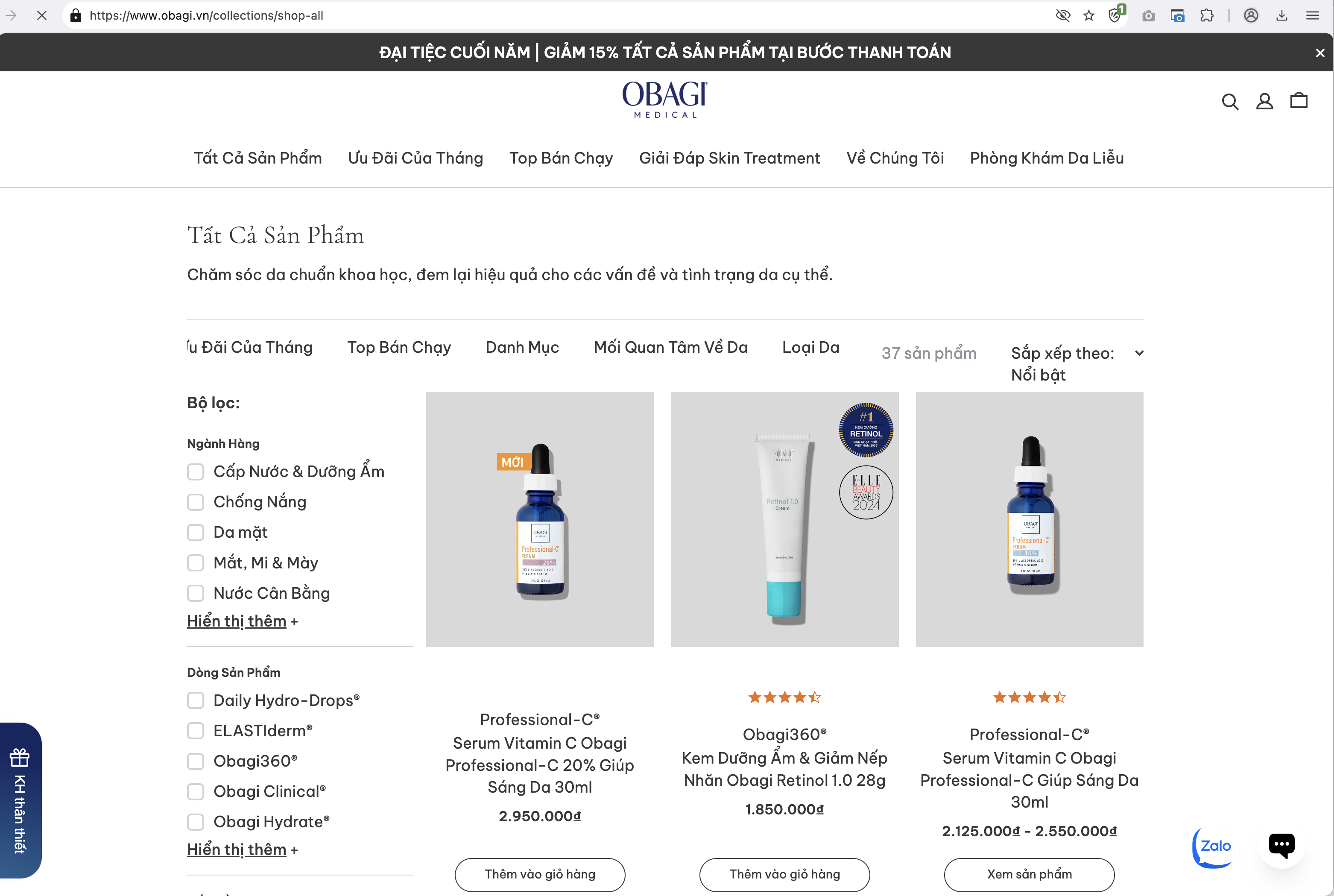
Task: Open the Sắp xếp theo sort dropdown
Action: pyautogui.click(x=1077, y=364)
